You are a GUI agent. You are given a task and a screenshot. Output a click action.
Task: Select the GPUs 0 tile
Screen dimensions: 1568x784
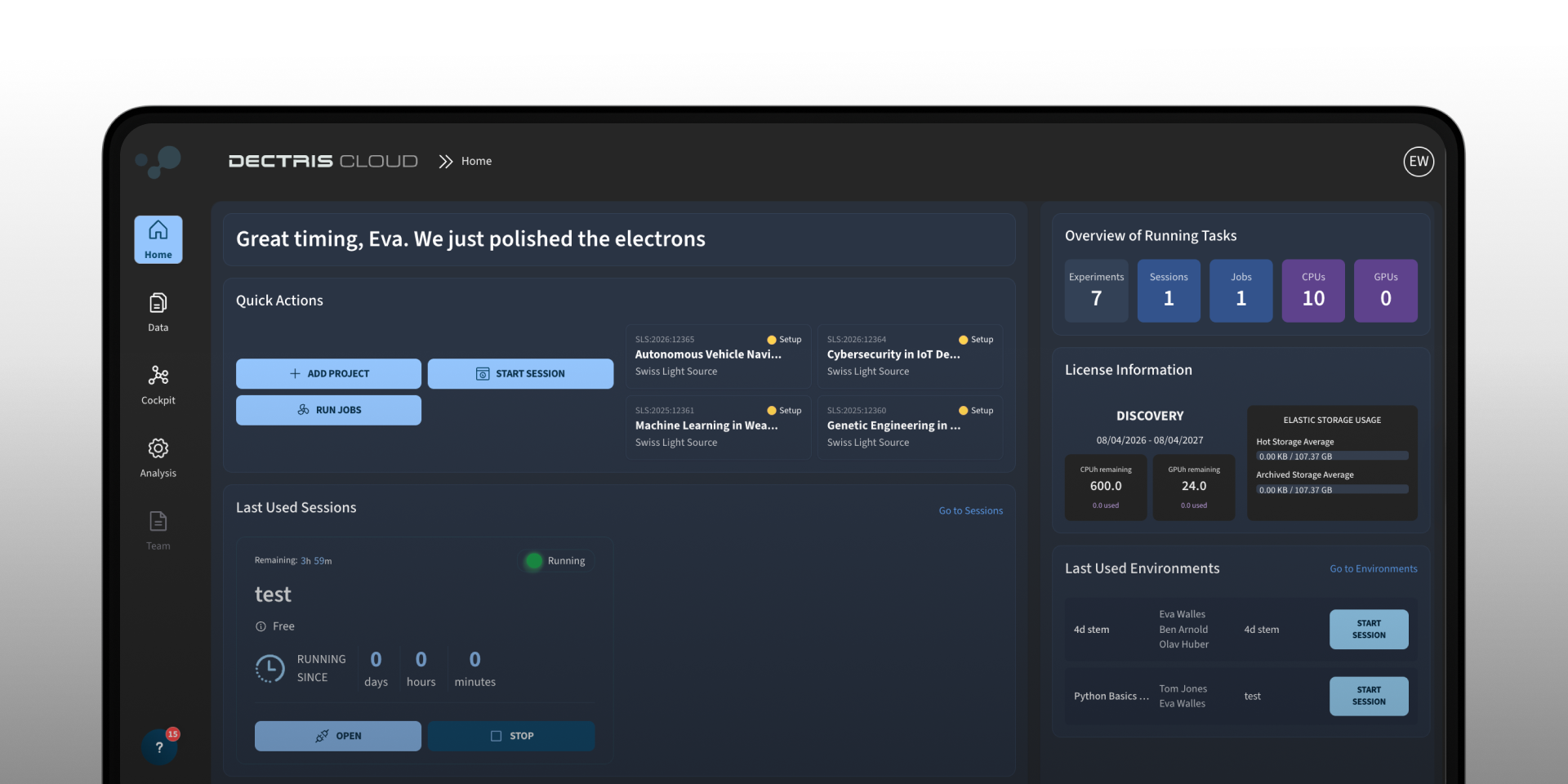(x=1385, y=291)
